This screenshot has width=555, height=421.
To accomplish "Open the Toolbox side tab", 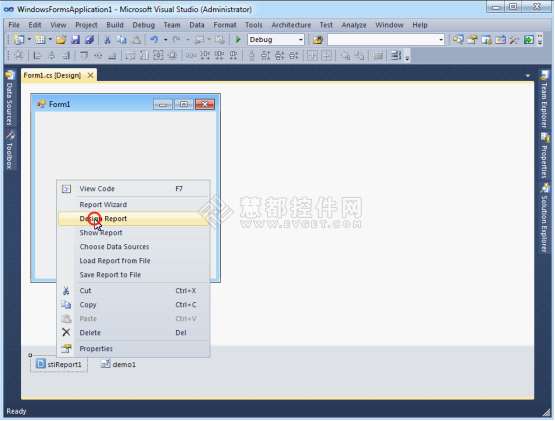I will (10, 150).
